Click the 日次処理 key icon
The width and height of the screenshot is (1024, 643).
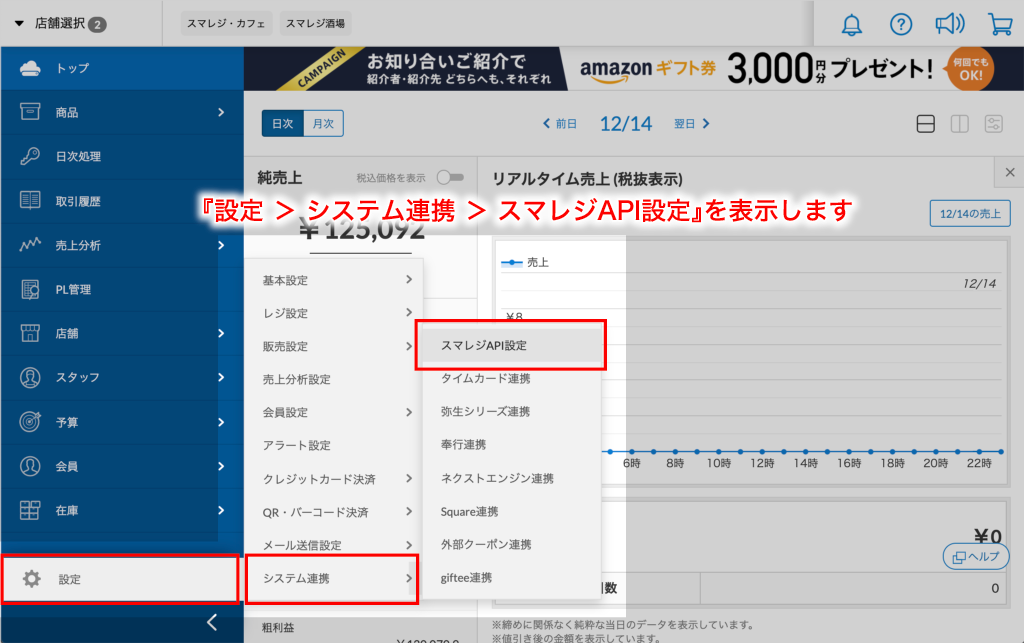30,156
